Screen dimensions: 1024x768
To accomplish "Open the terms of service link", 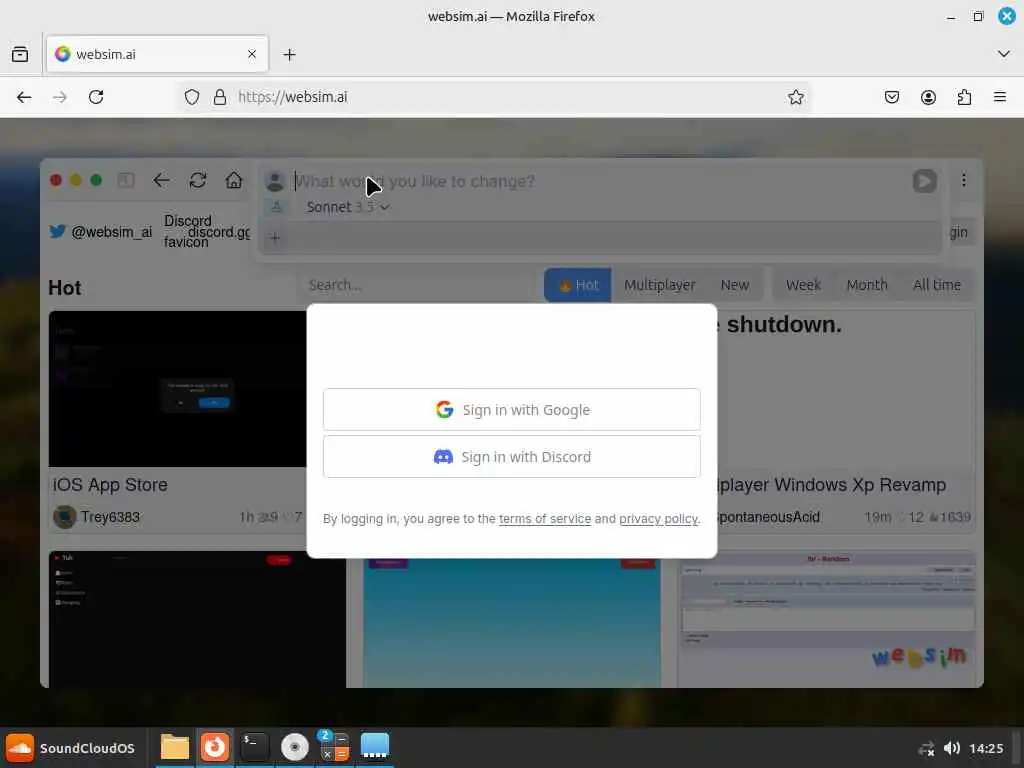I will (x=545, y=519).
